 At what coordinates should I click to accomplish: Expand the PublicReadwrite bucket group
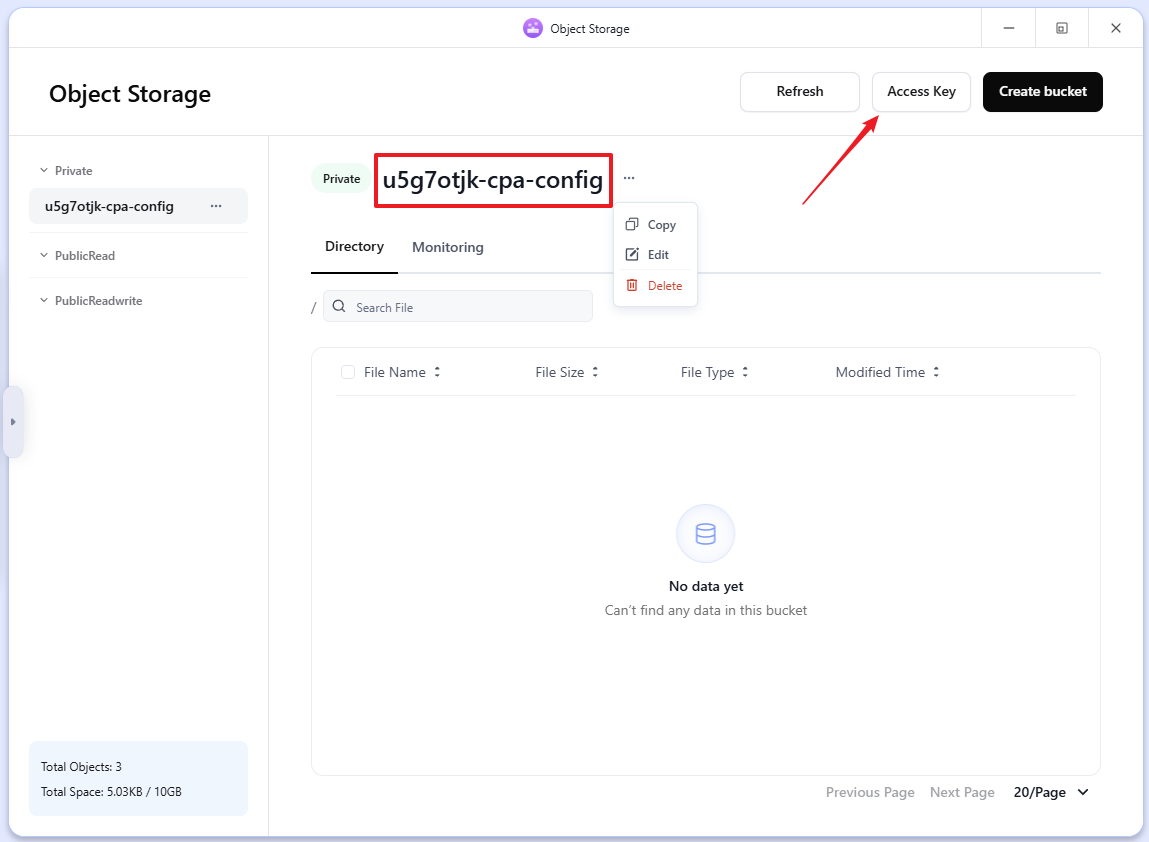point(44,301)
